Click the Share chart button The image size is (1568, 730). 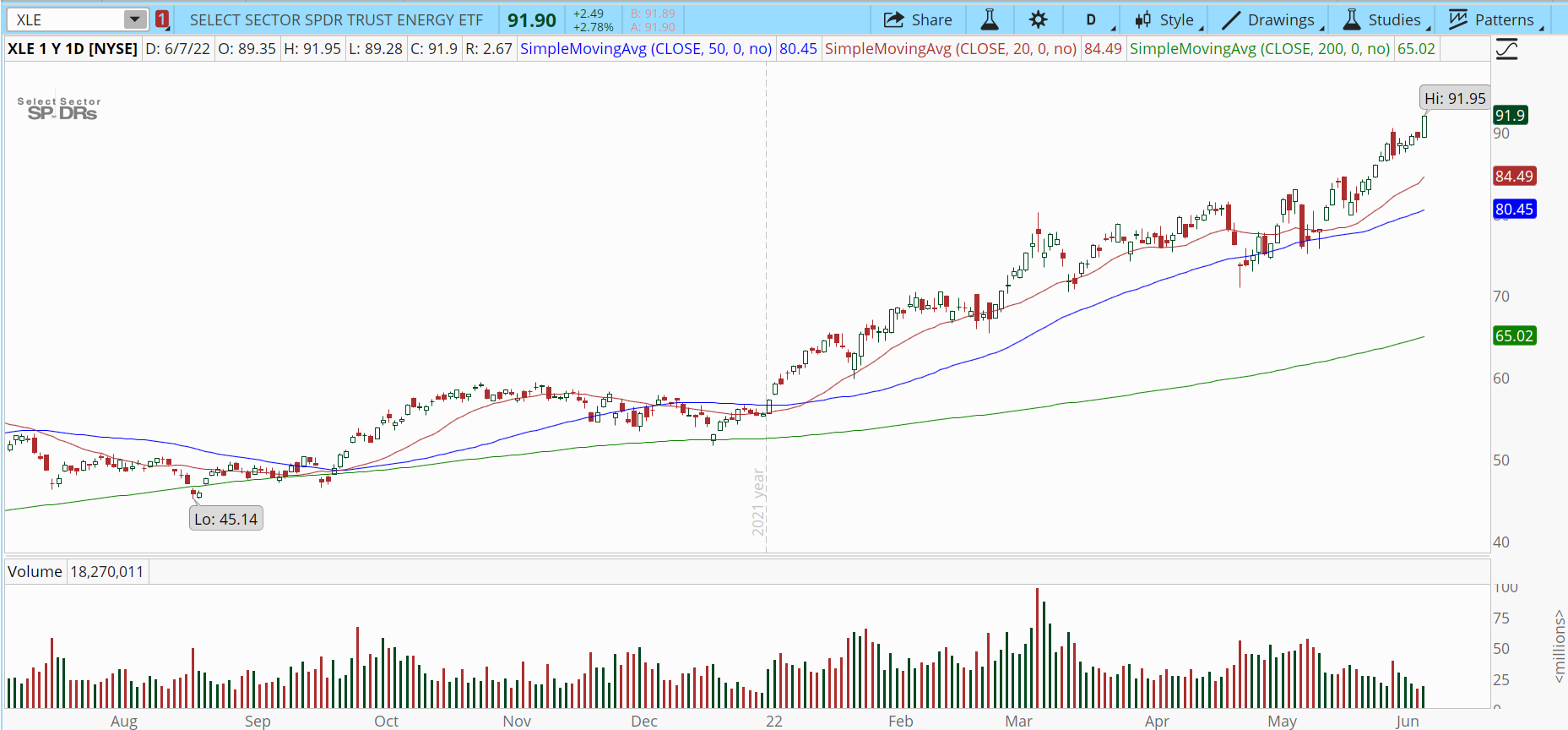pos(918,19)
